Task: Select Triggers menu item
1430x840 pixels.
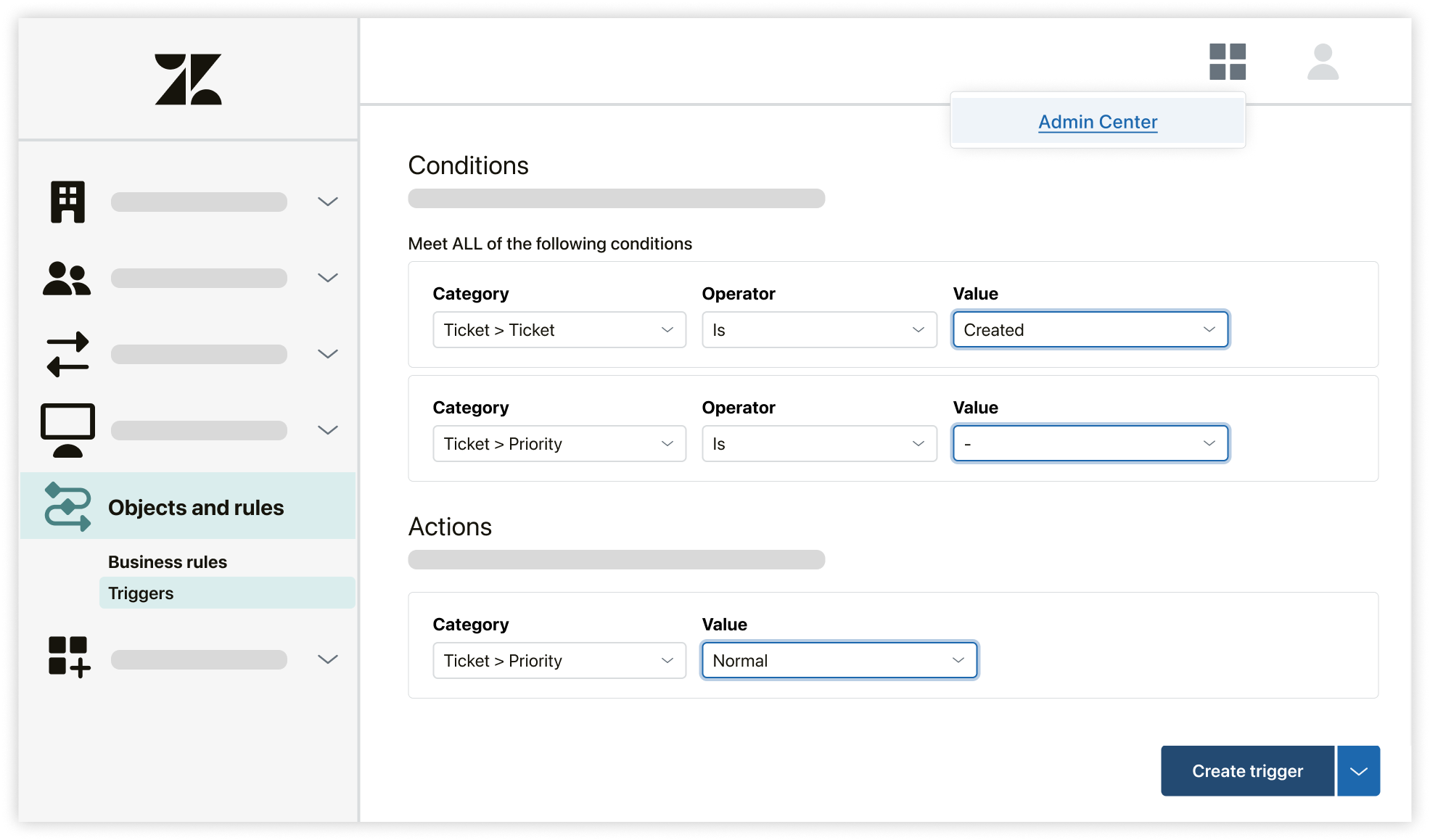Action: coord(140,592)
